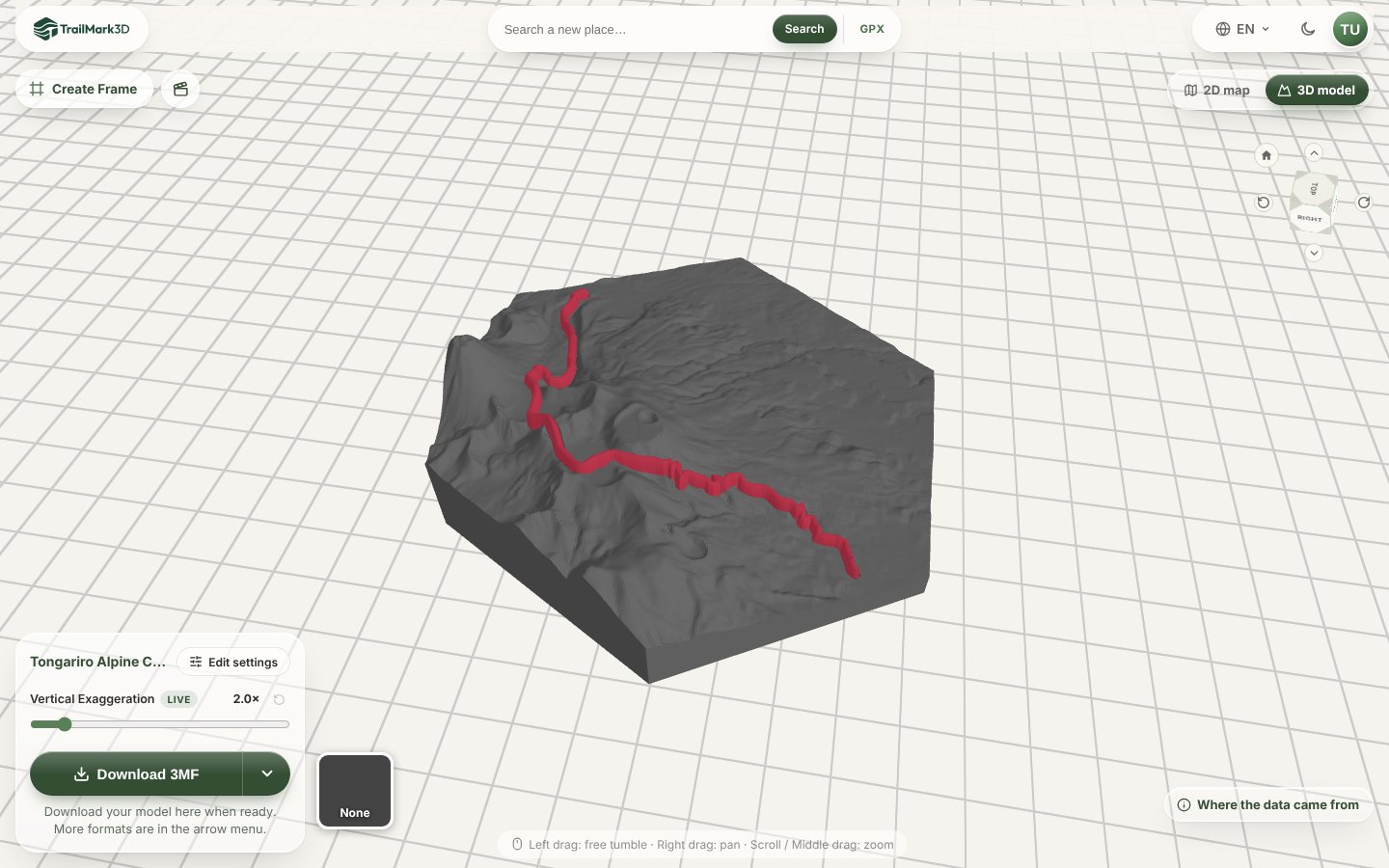Viewport: 1389px width, 868px height.
Task: Rotate view clockwise with right rotate icon
Action: point(1364,203)
